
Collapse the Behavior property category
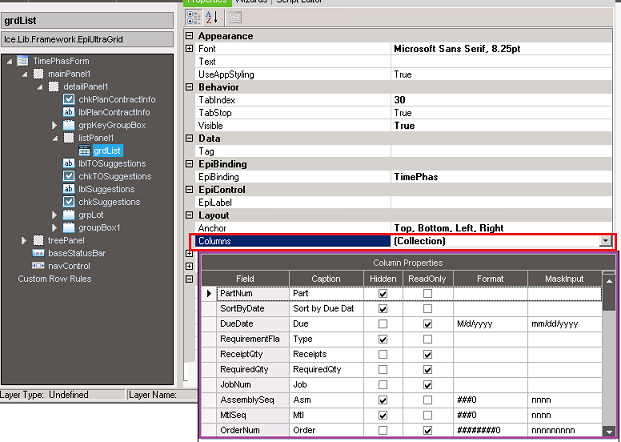189,87
